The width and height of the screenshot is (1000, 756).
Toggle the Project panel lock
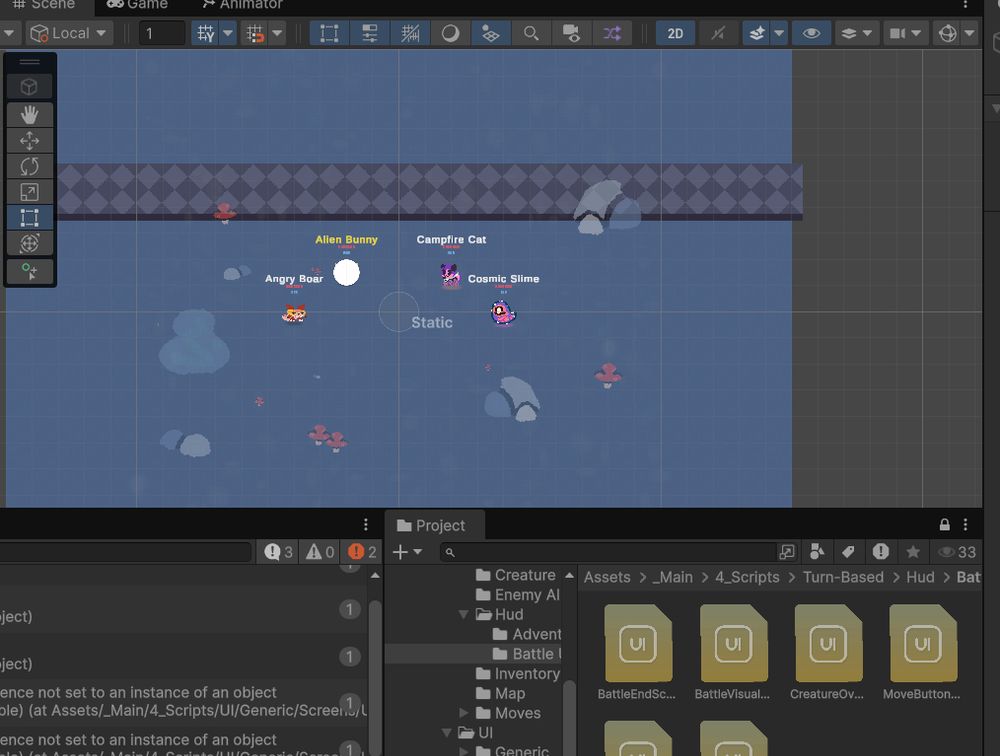click(945, 524)
